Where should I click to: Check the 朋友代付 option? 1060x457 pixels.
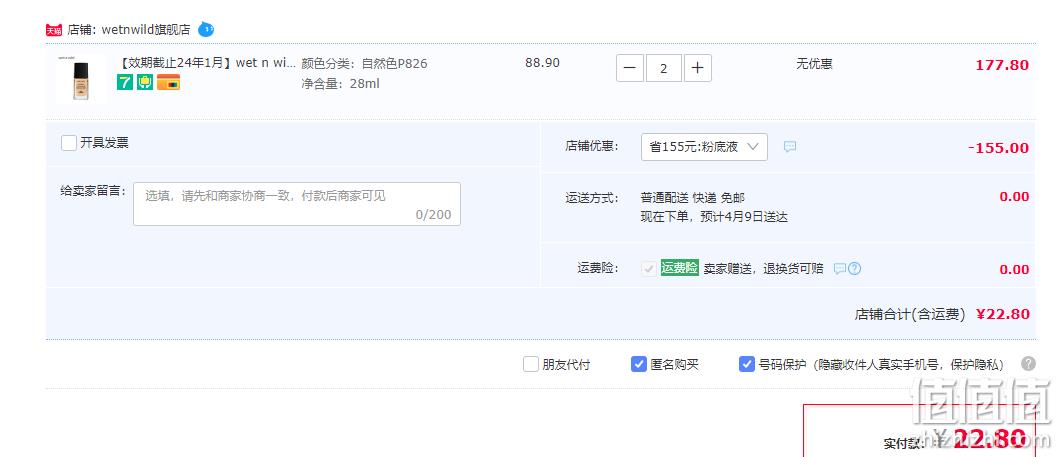click(x=531, y=364)
